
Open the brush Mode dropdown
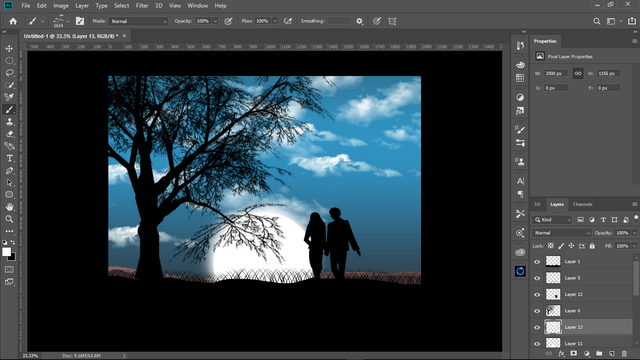tap(139, 21)
